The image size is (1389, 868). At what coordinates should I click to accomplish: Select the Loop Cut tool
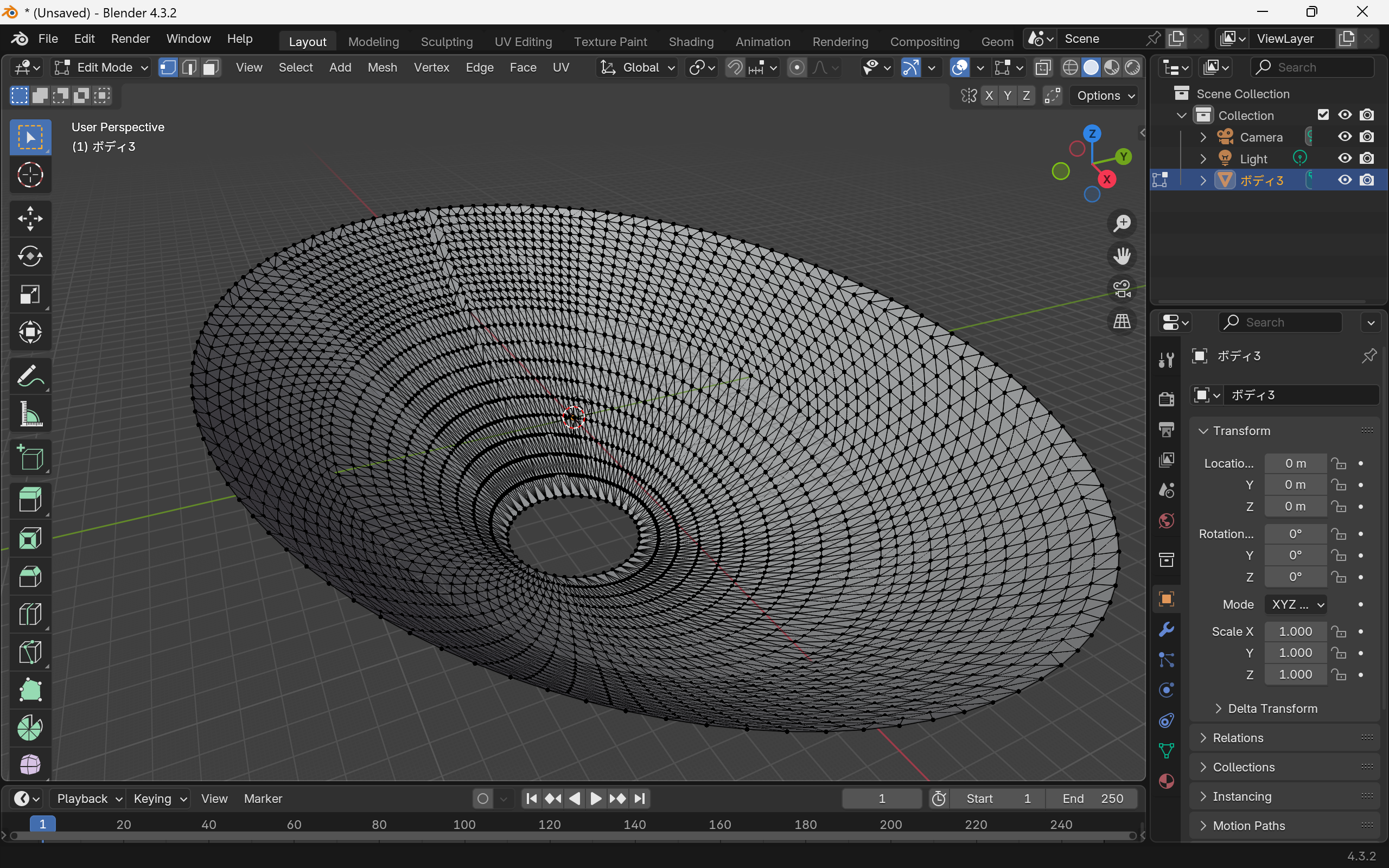30,614
